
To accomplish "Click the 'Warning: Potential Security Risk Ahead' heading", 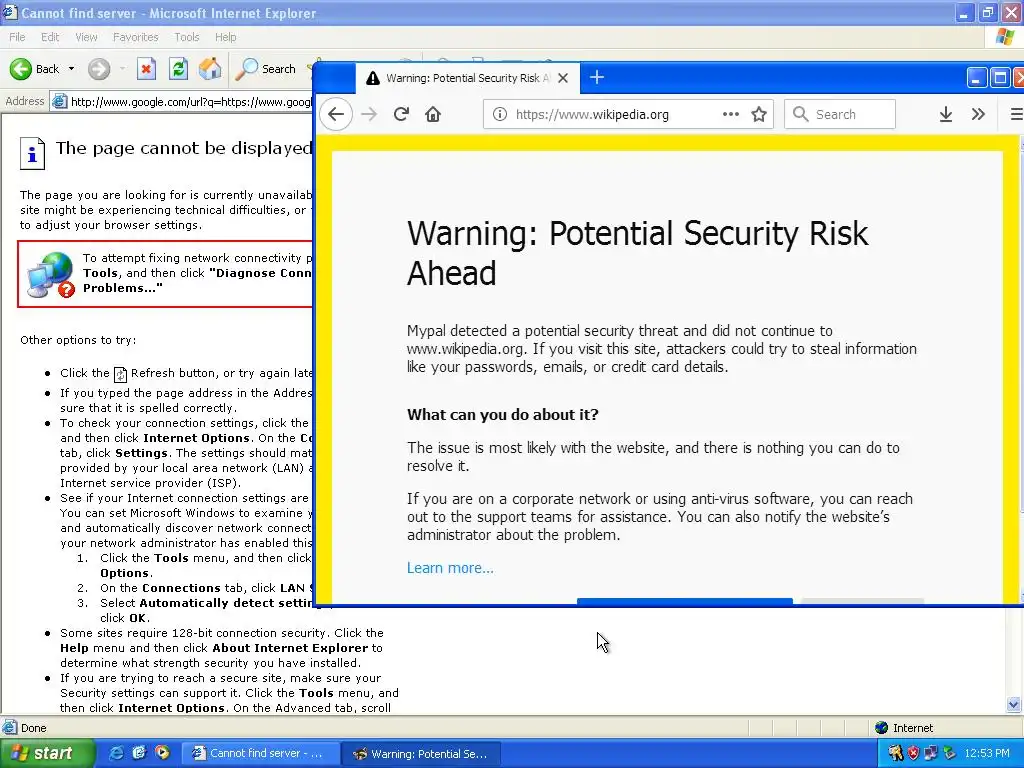I will coord(637,253).
